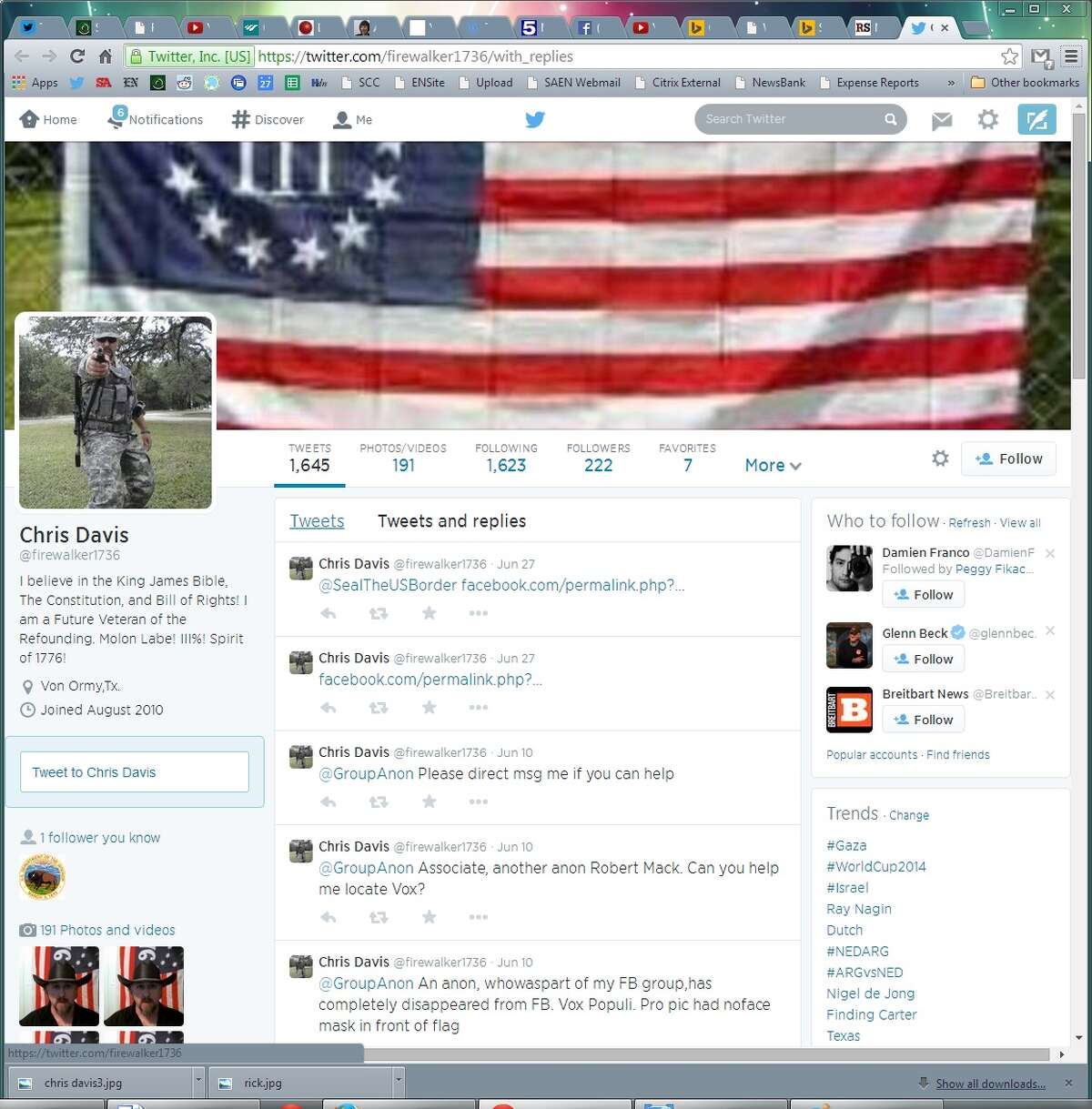Click the Tweet to Chris Davis button
This screenshot has width=1092, height=1109.
[x=134, y=771]
